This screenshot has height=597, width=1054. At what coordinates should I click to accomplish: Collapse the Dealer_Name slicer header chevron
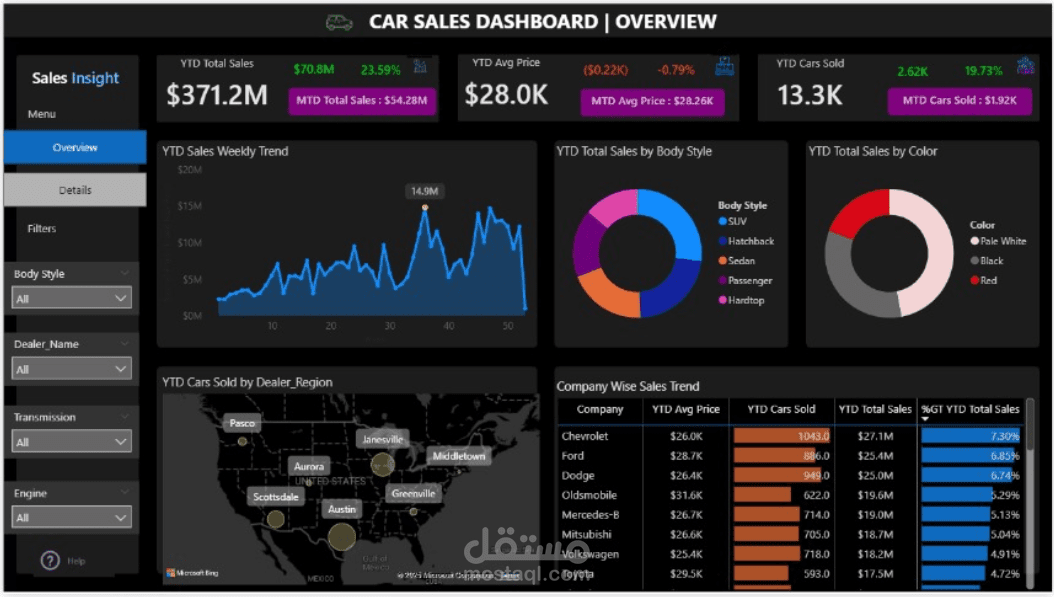point(124,344)
